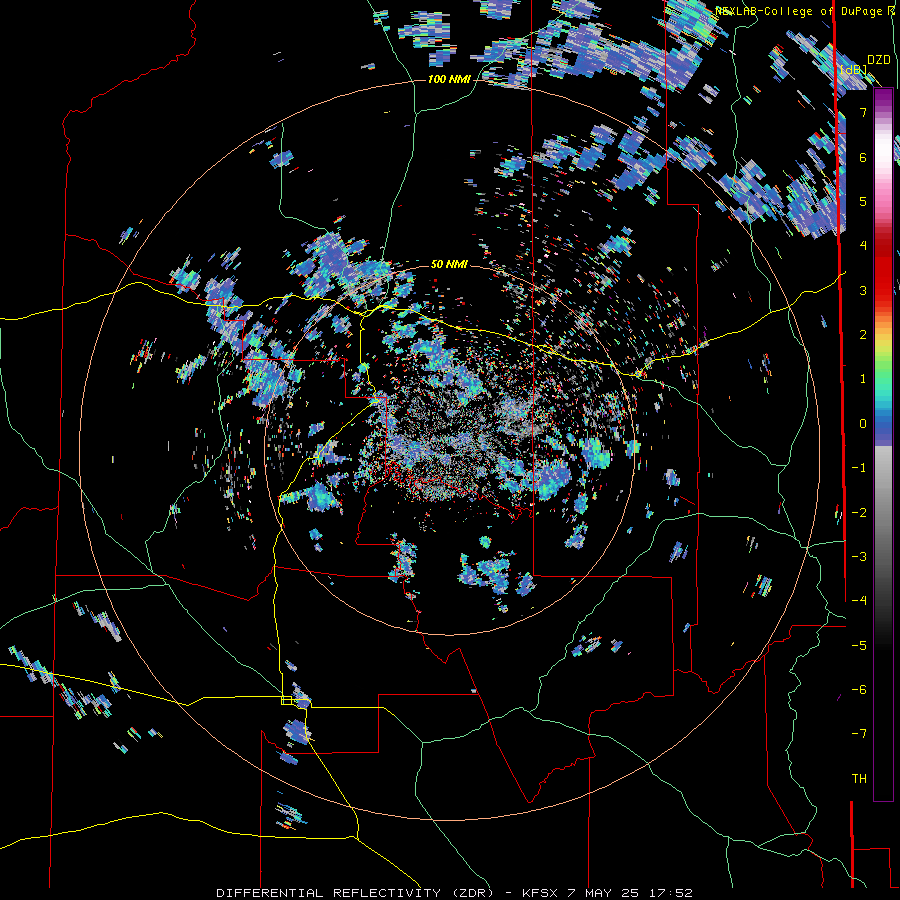Click the -7 value on color scale
The width and height of the screenshot is (900, 900).
click(x=859, y=734)
